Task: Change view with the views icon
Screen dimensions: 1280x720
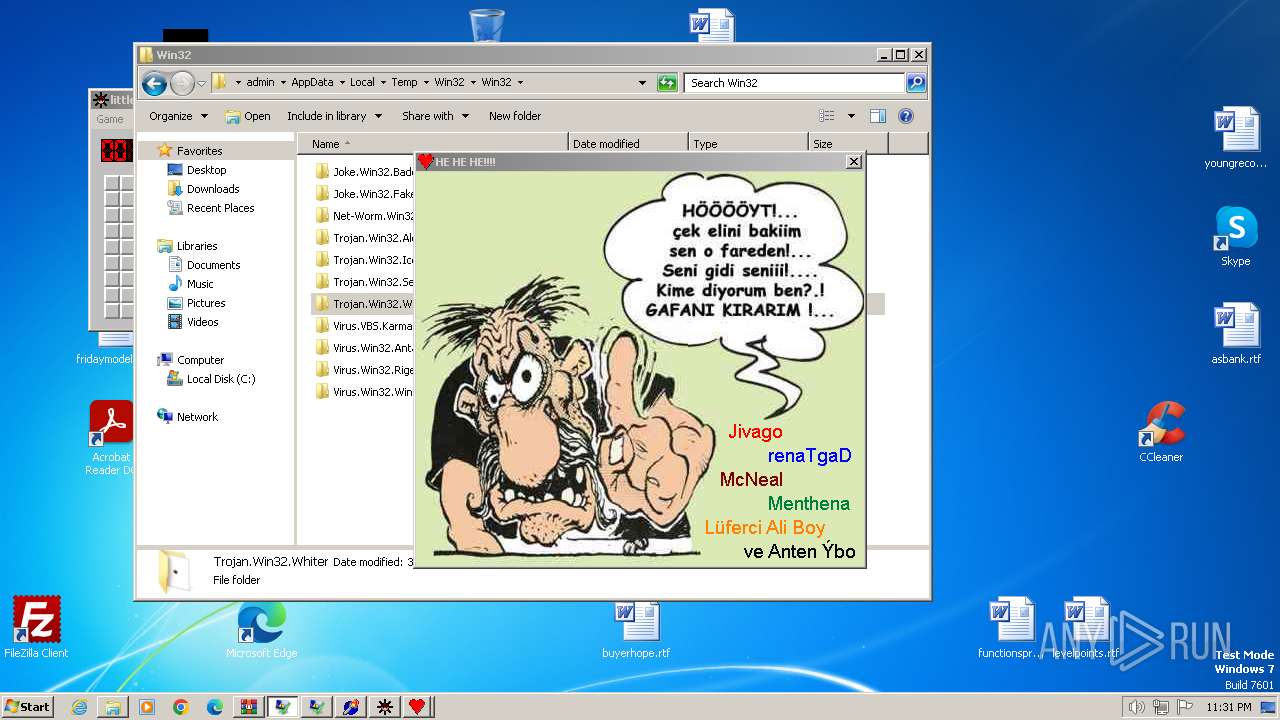Action: pos(827,116)
